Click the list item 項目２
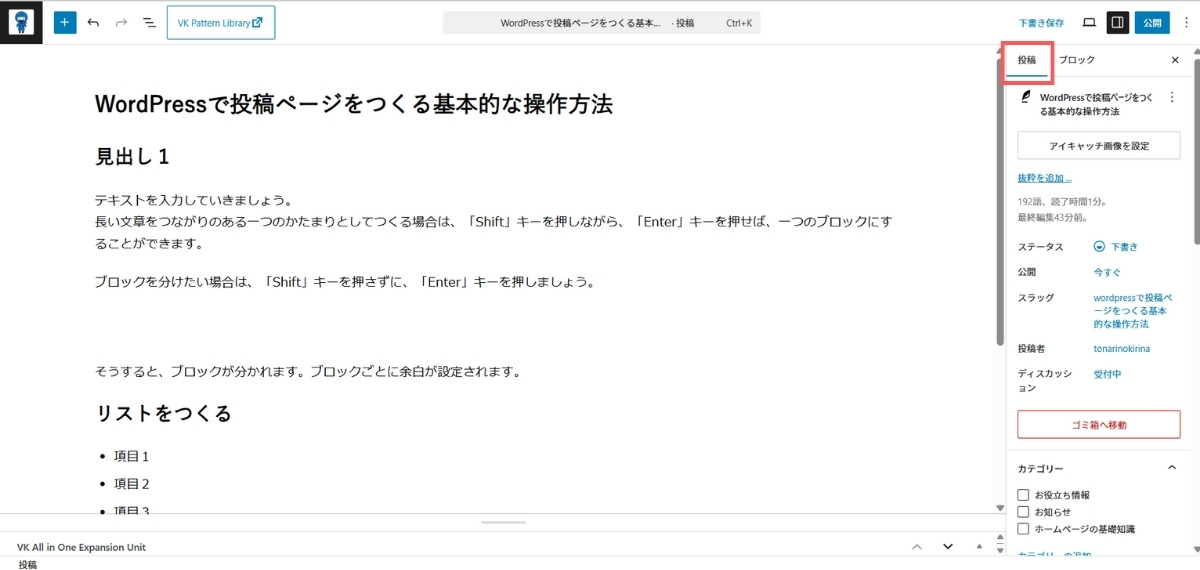The width and height of the screenshot is (1200, 570). pyautogui.click(x=131, y=484)
